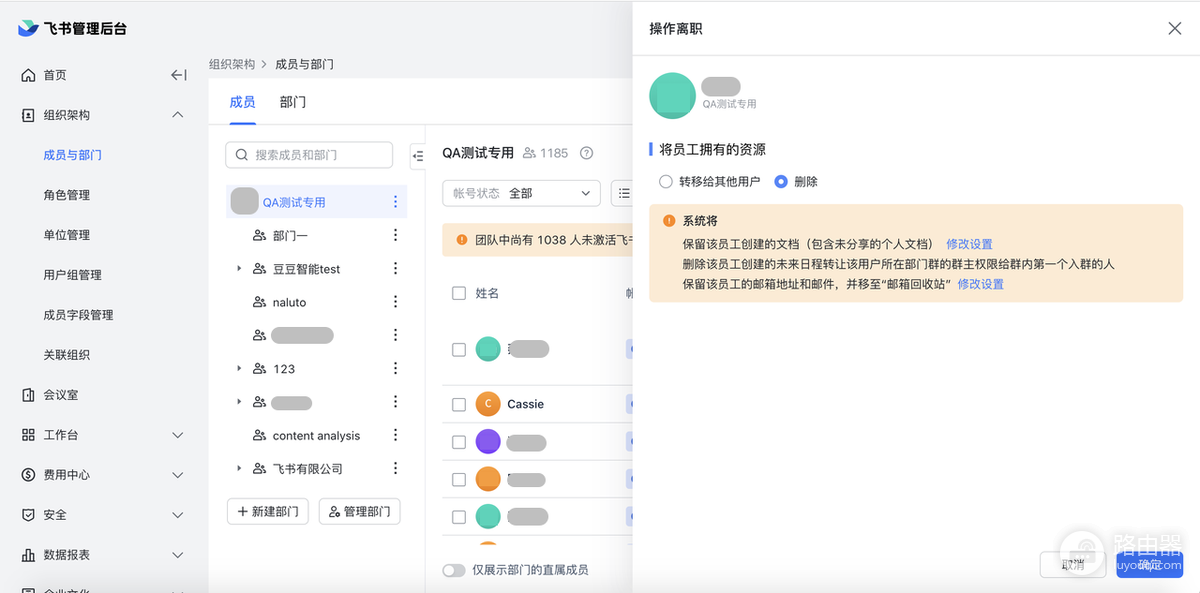Click the 数据报表 chart icon
Viewport: 1200px width, 593px height.
pyautogui.click(x=28, y=555)
